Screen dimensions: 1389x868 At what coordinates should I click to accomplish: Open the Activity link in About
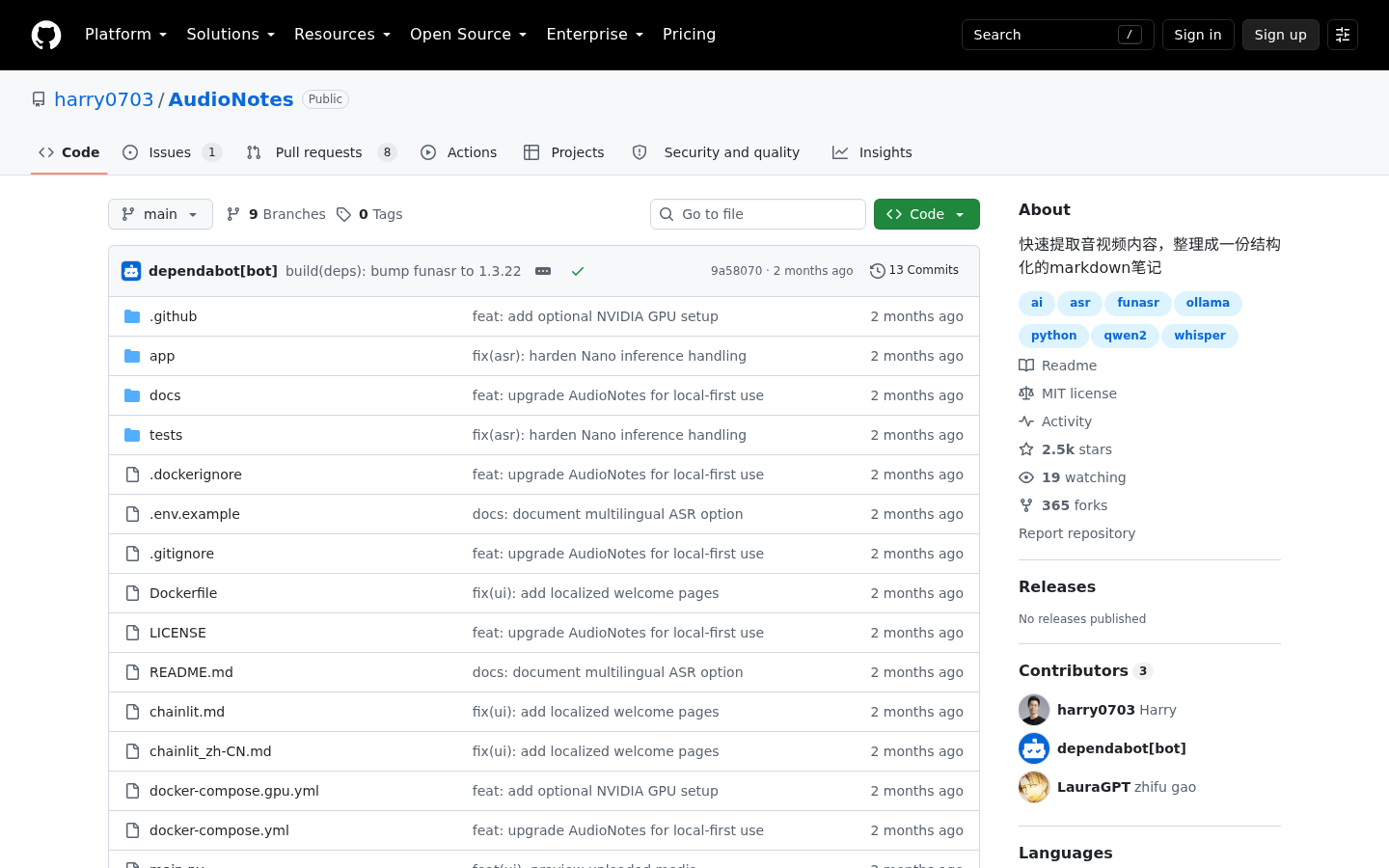[1055, 421]
